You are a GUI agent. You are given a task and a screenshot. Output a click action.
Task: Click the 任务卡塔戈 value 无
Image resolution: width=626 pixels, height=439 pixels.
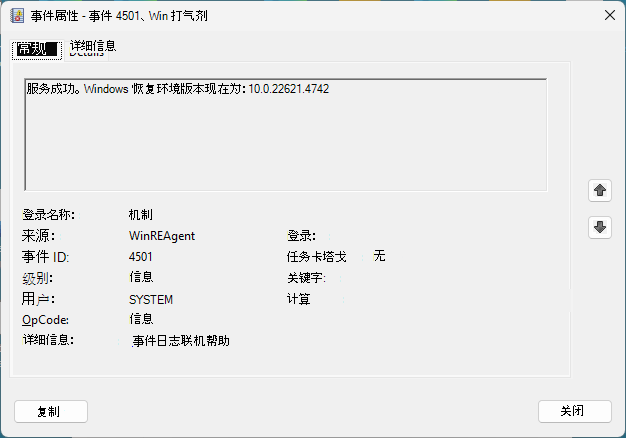379,255
